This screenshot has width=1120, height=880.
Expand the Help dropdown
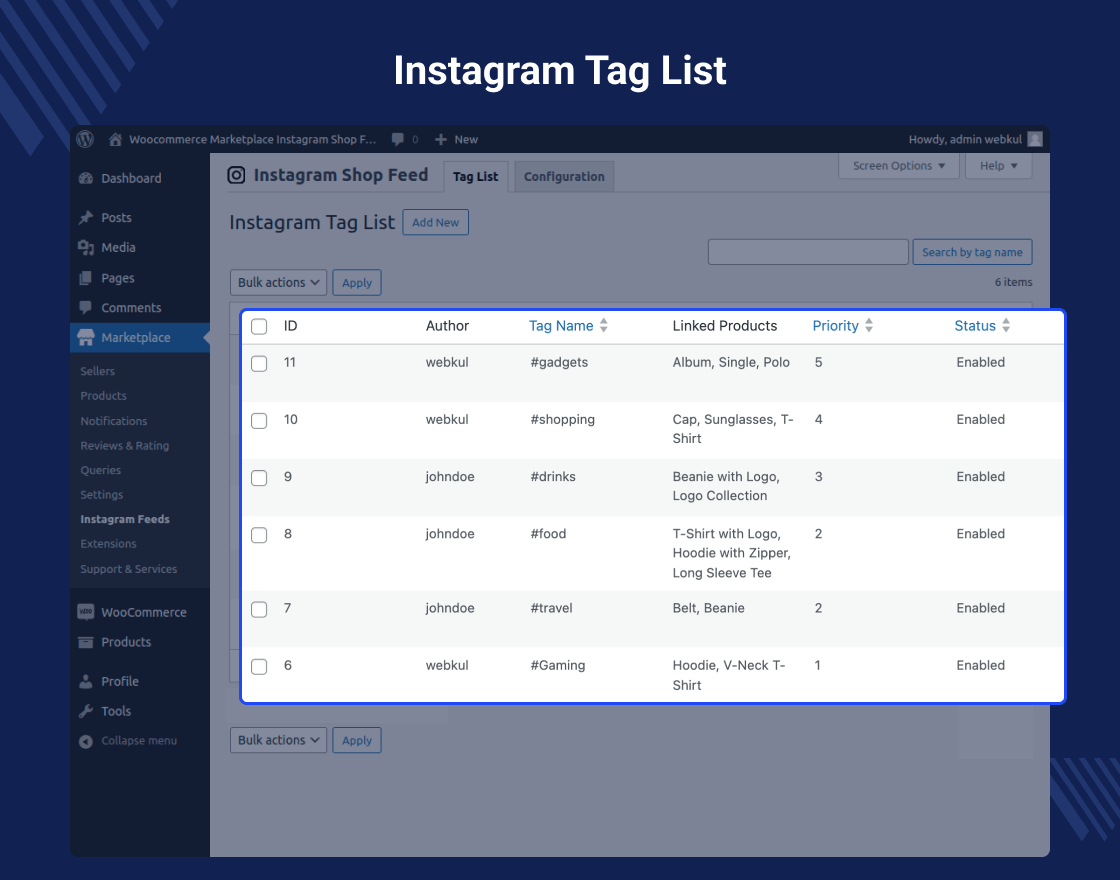point(999,166)
